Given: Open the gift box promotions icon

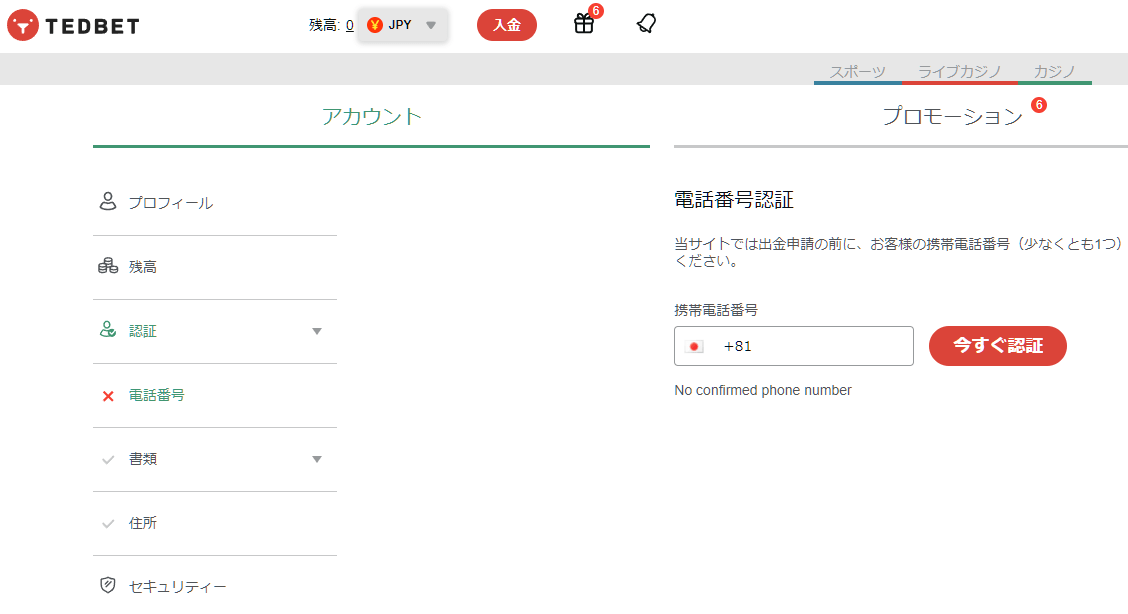Looking at the screenshot, I should pos(583,24).
